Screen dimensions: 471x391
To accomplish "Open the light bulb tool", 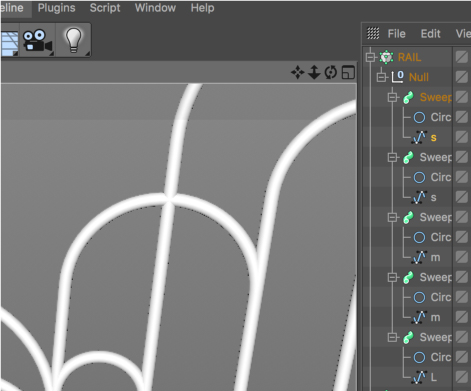I will click(73, 40).
